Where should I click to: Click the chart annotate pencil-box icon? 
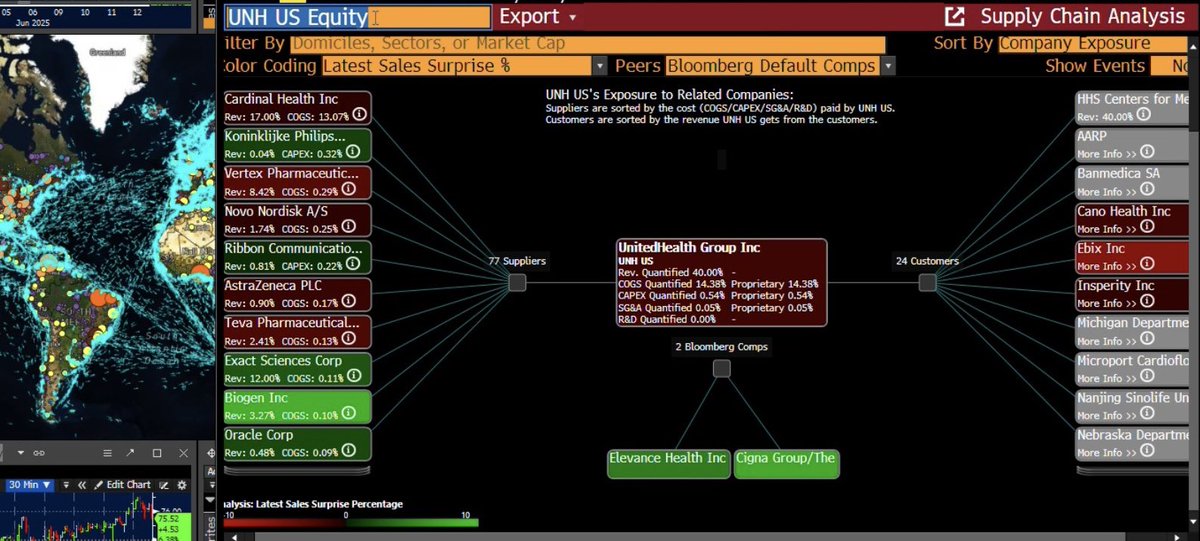[163, 485]
